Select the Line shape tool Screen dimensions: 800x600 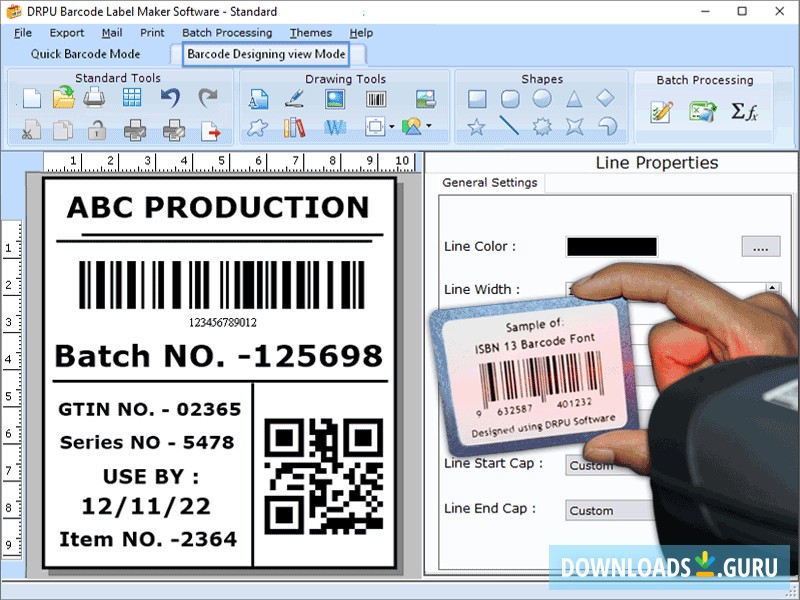[x=509, y=126]
